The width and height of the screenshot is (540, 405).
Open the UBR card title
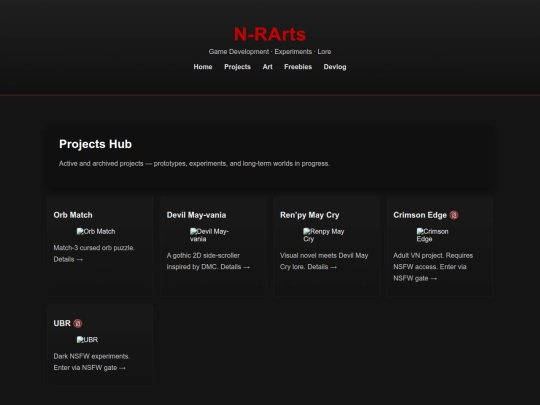click(x=62, y=323)
